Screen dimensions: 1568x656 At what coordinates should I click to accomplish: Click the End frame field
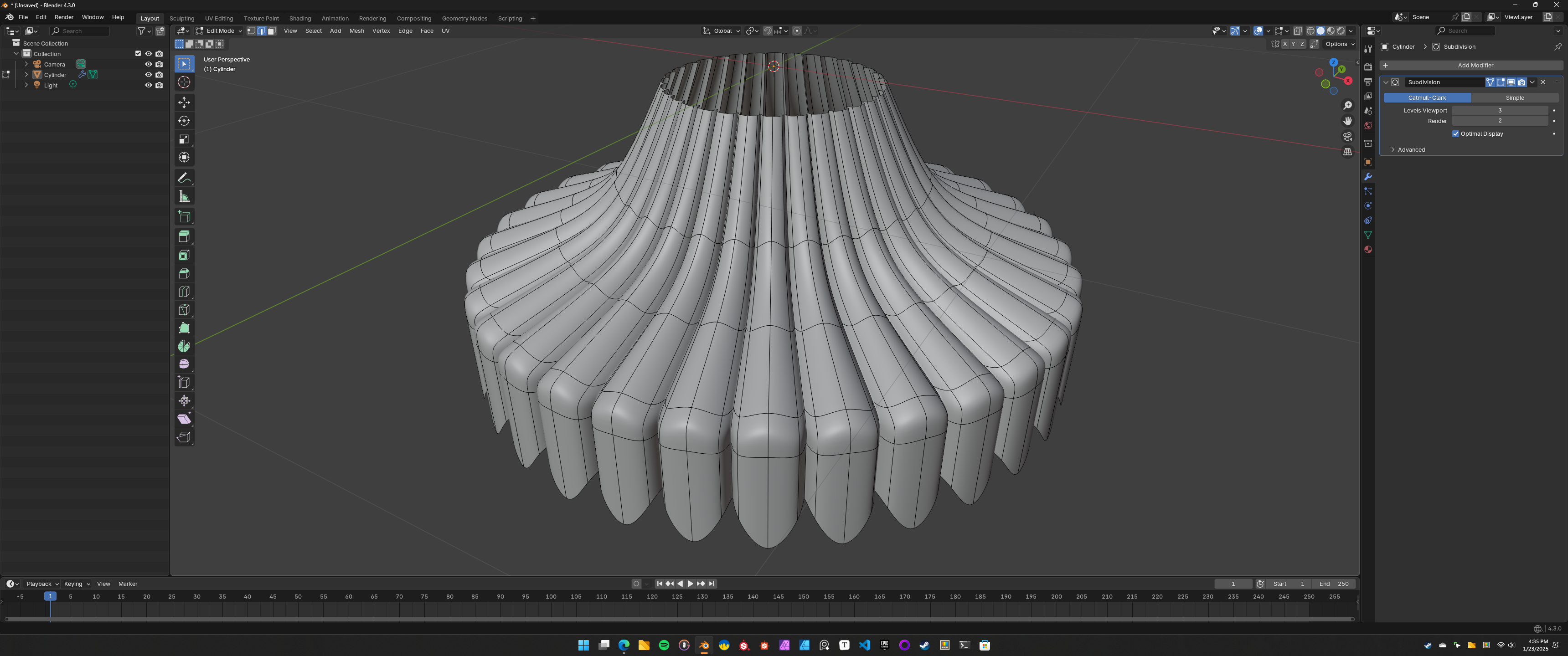click(1333, 584)
